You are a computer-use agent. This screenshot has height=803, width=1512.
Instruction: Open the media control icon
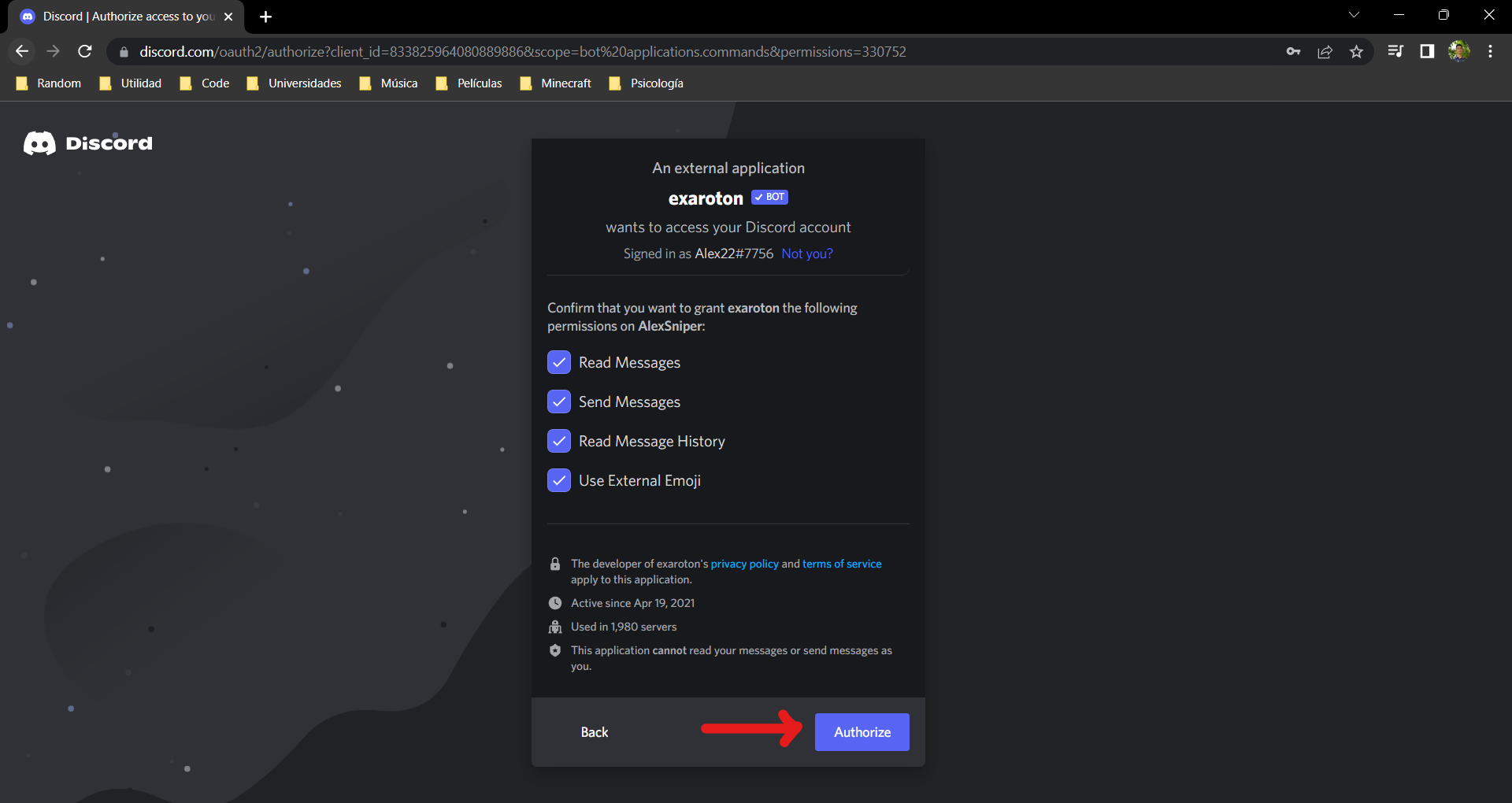pos(1395,51)
